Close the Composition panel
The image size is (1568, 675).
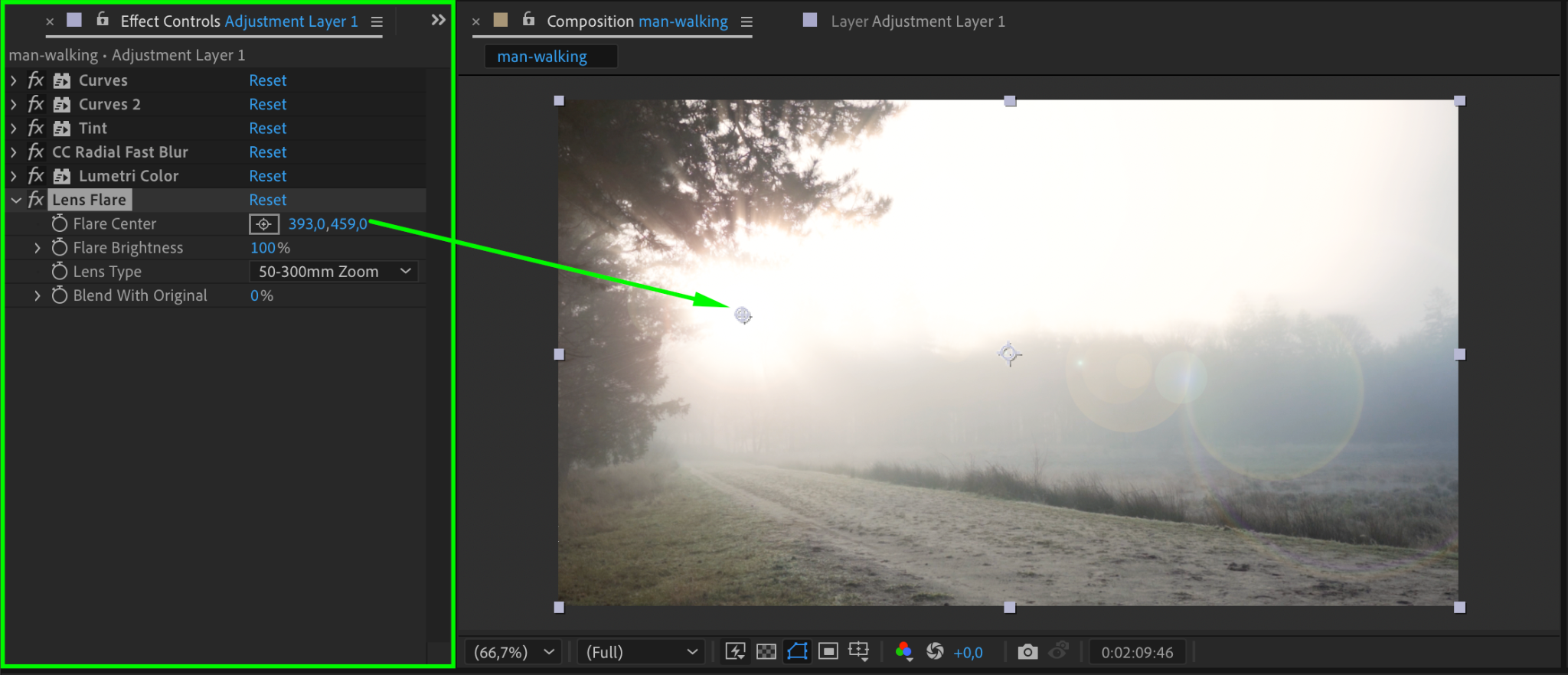(476, 22)
